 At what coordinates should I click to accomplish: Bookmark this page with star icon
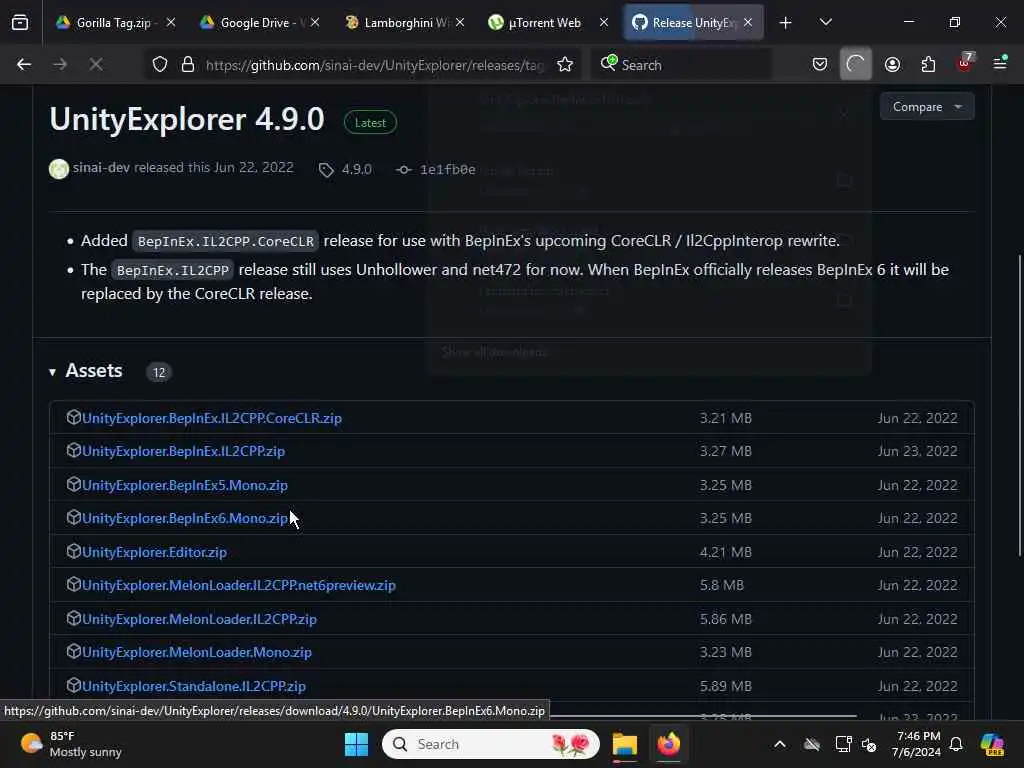pos(565,65)
